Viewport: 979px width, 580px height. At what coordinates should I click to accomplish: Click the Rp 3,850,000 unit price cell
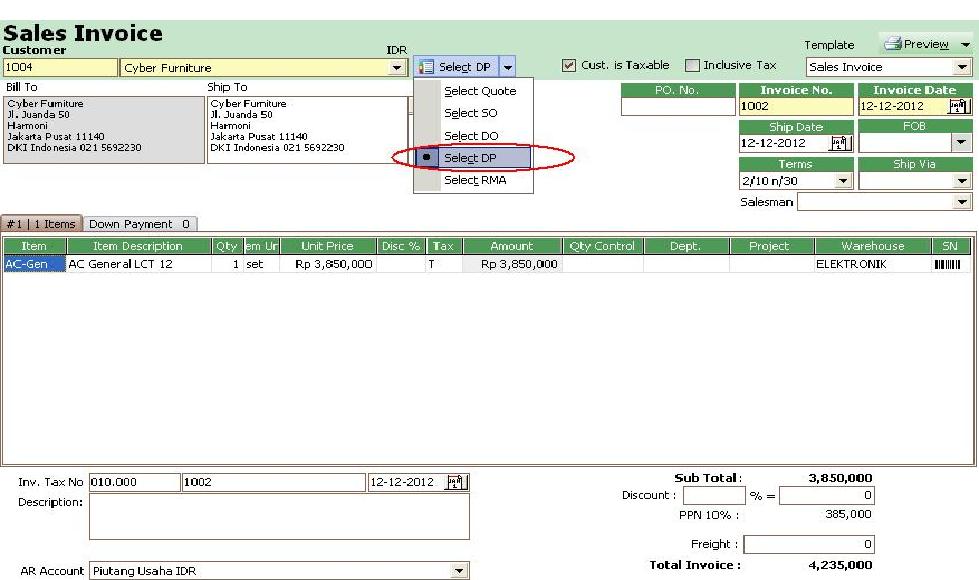click(x=328, y=264)
